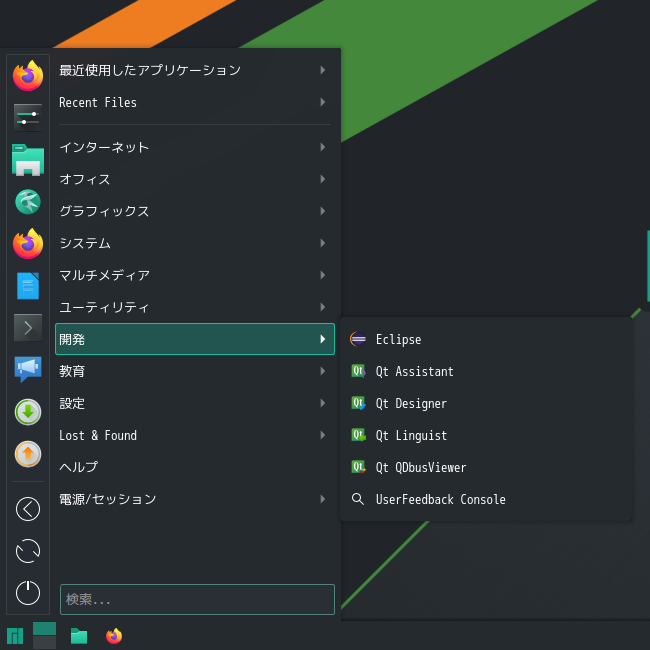650x650 pixels.
Task: Focus the 検索... search field
Action: [x=197, y=599]
